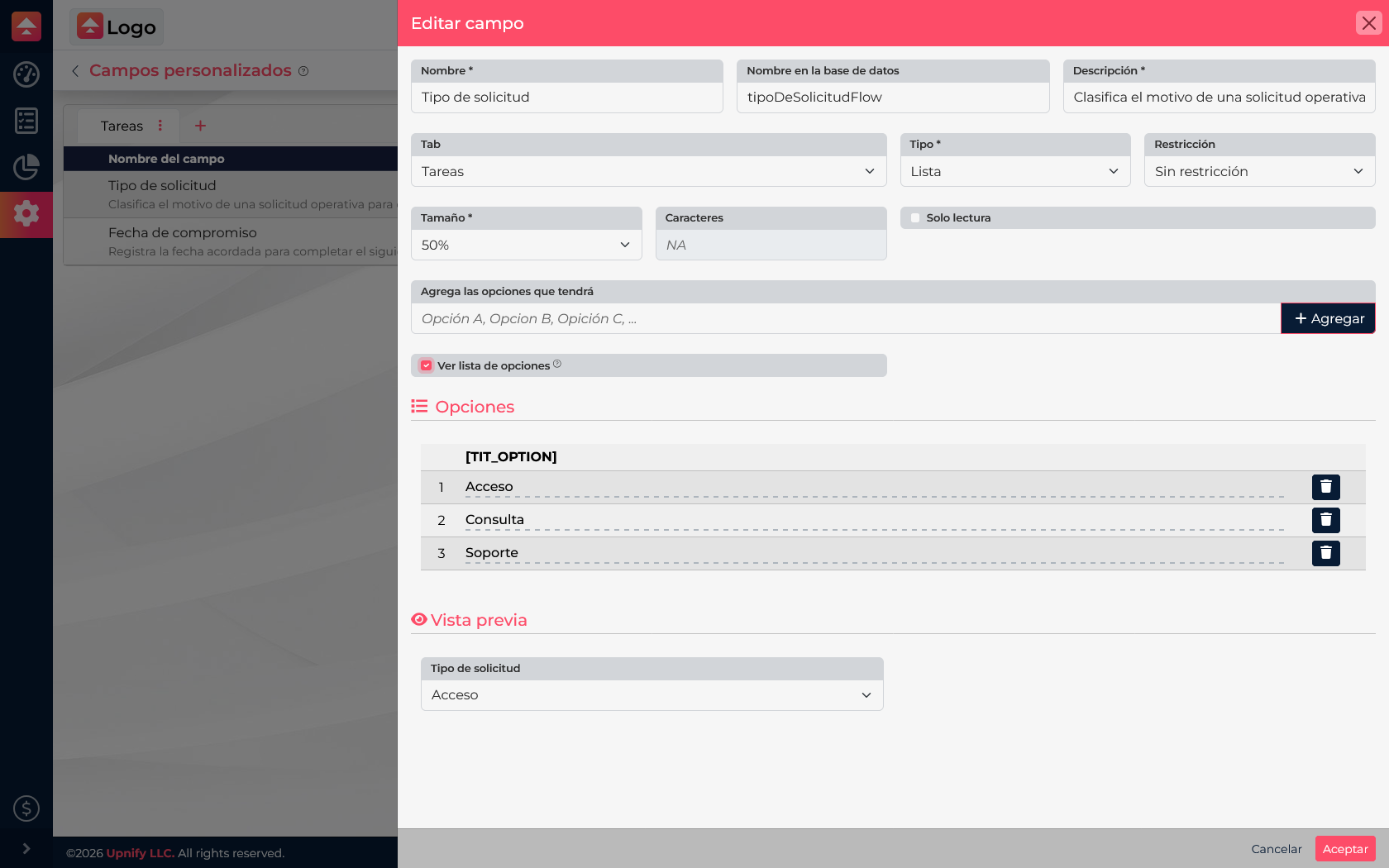The height and width of the screenshot is (868, 1389).
Task: Edit the Soporte option text
Action: [875, 553]
